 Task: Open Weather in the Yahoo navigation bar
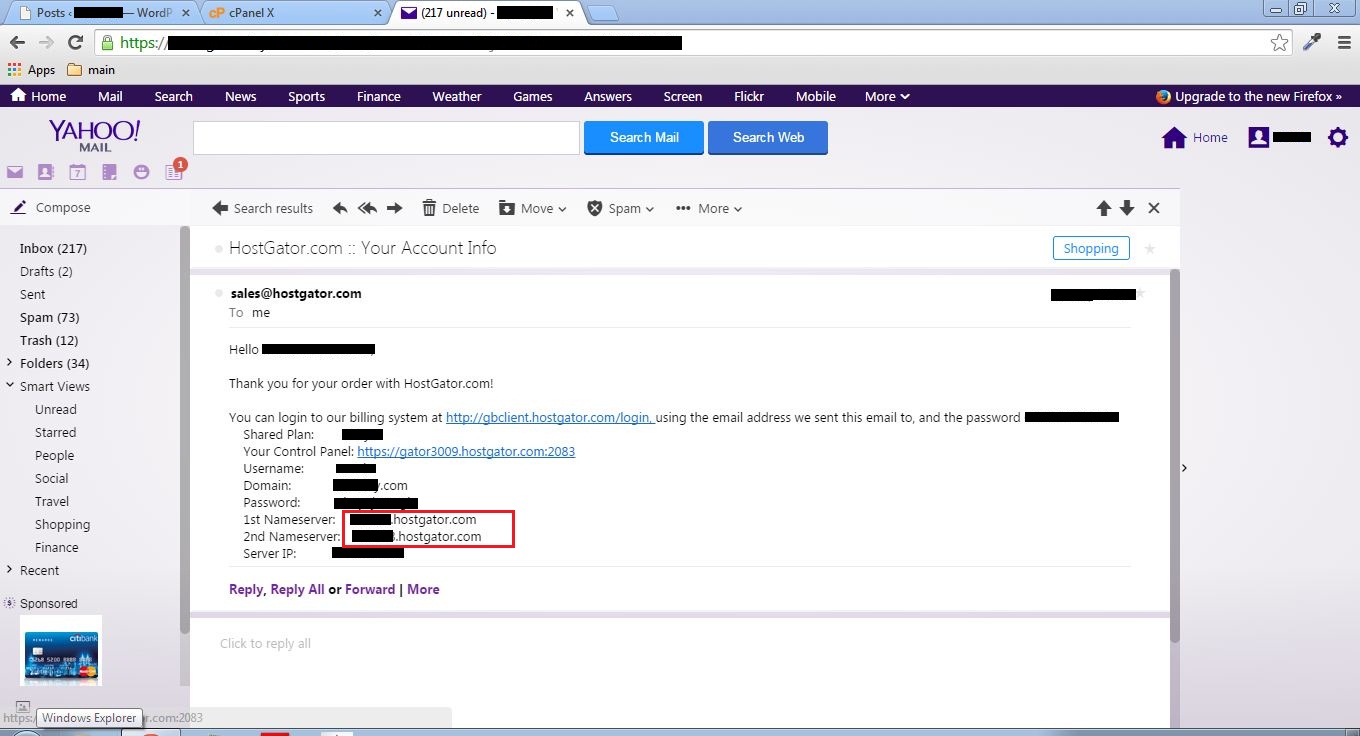457,96
